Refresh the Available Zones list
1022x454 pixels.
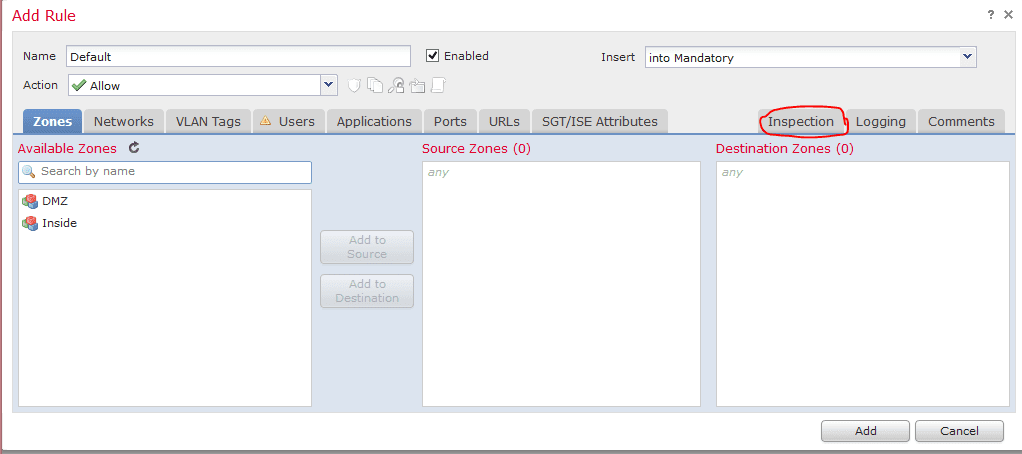click(x=134, y=148)
